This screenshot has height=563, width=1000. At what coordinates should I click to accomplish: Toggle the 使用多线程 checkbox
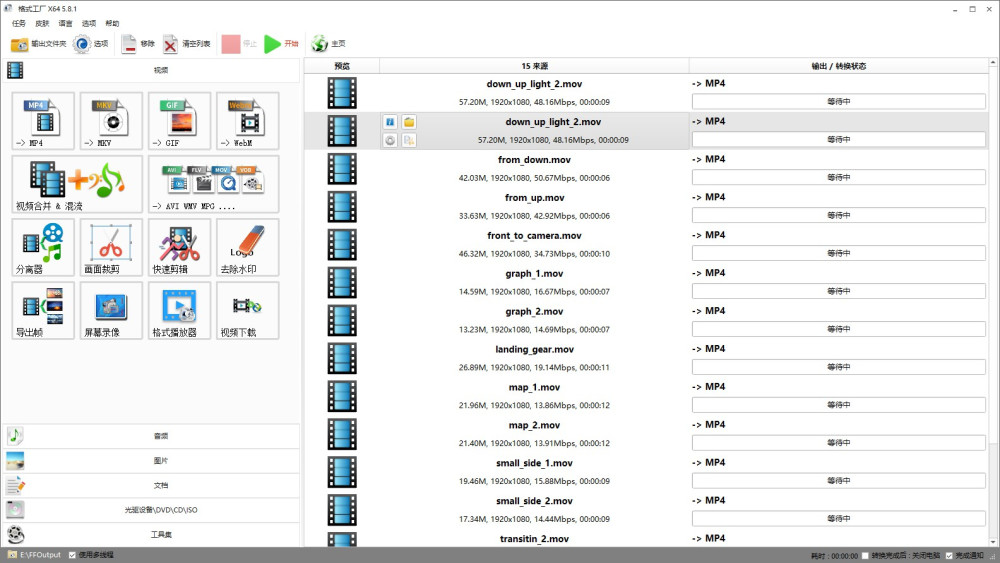[x=72, y=555]
